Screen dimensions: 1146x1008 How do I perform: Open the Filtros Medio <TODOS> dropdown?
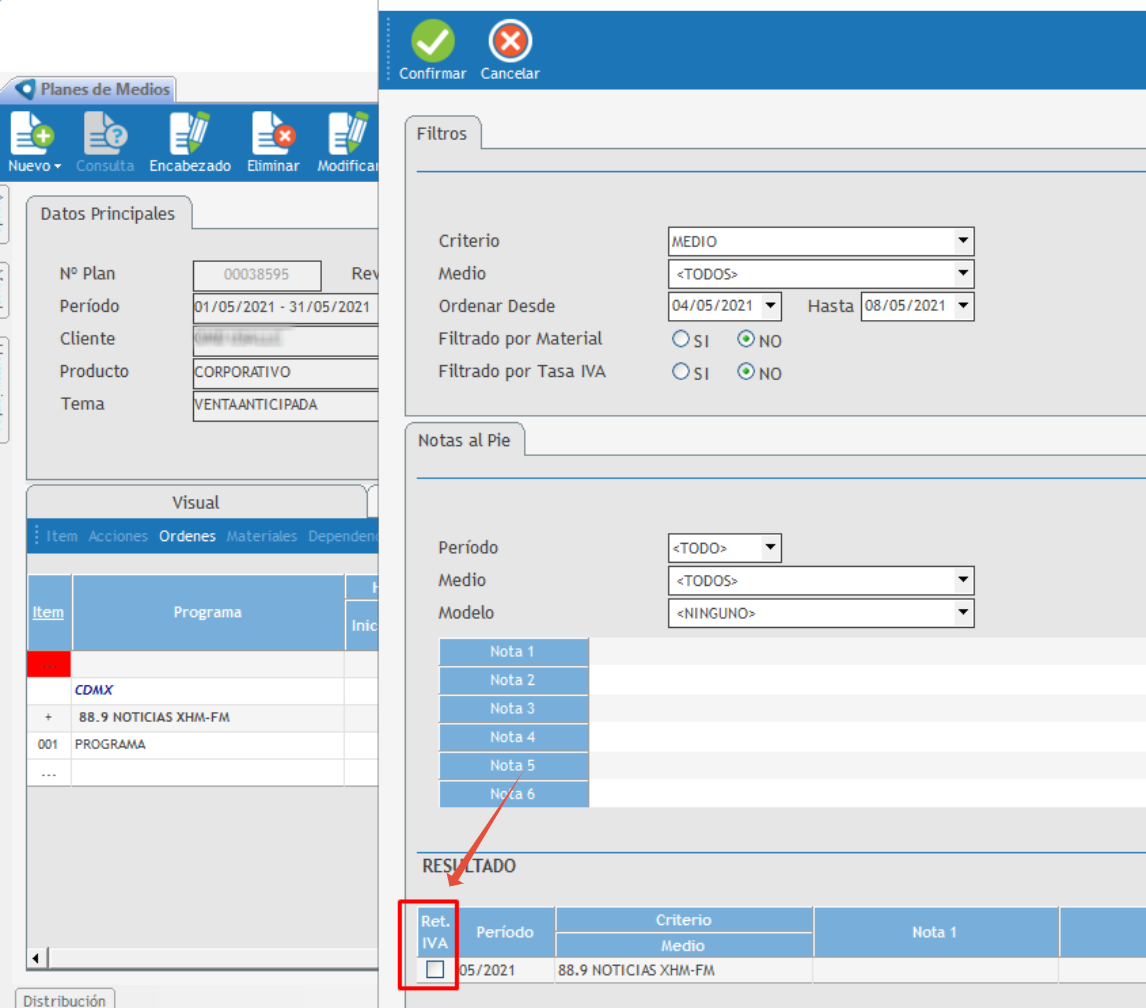963,273
